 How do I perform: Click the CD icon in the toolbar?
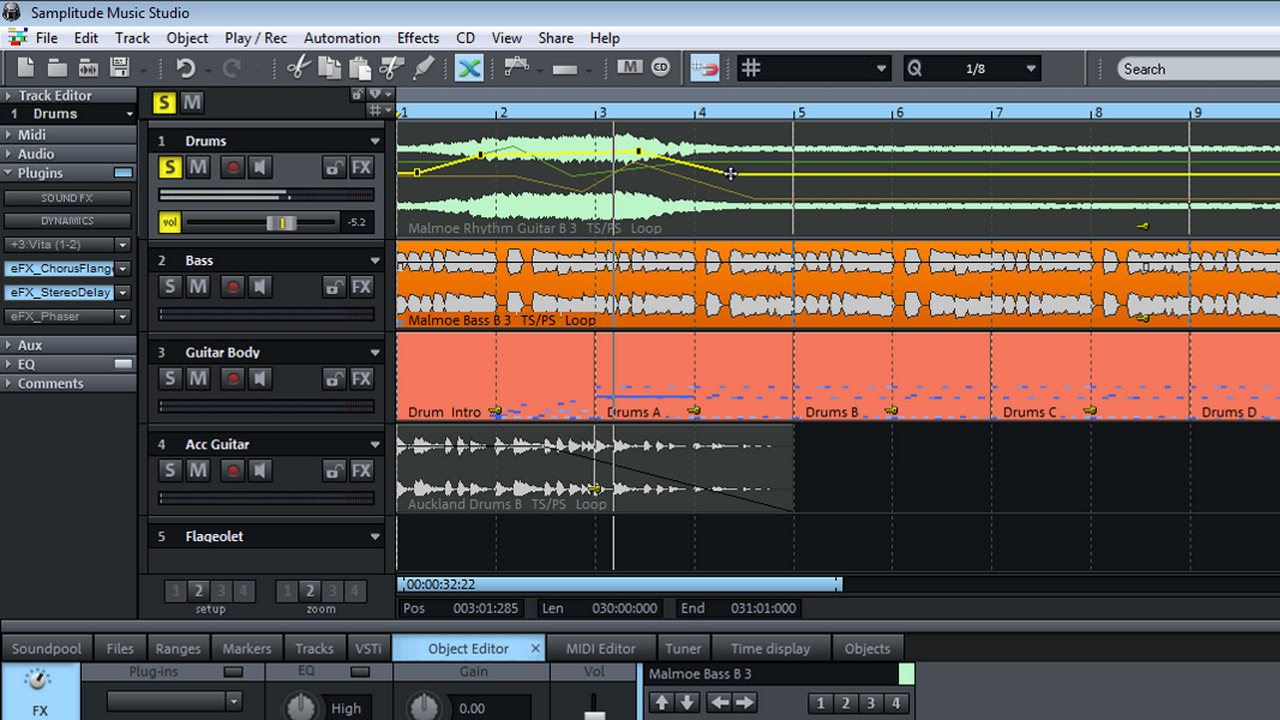point(660,68)
